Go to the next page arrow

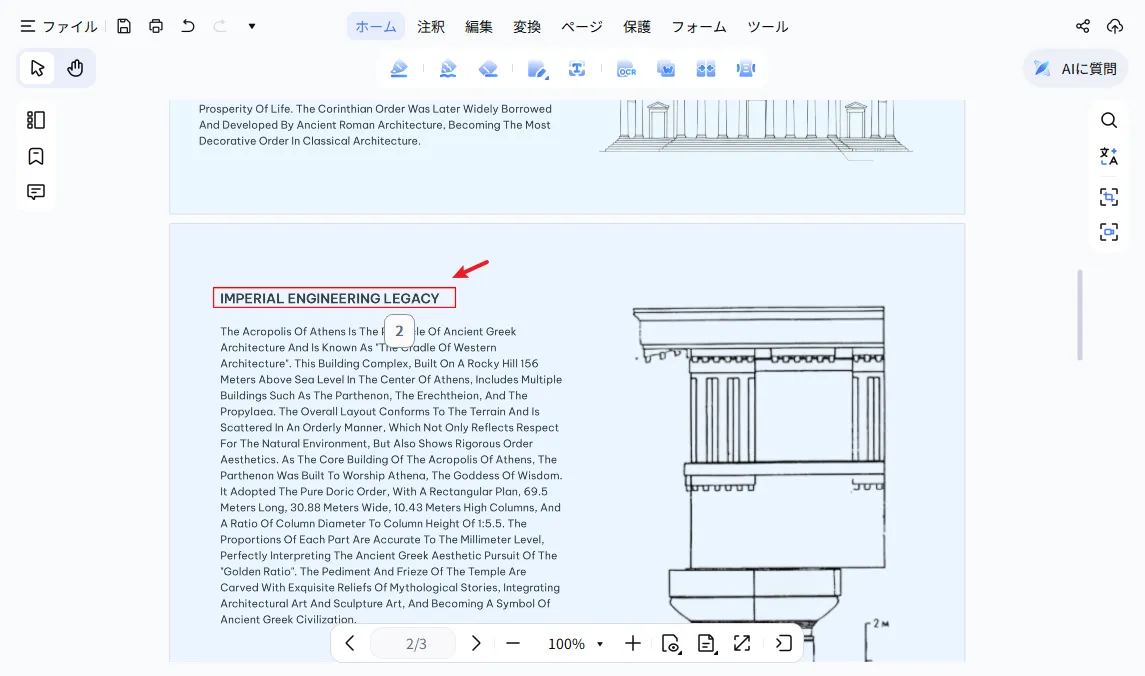coord(476,643)
